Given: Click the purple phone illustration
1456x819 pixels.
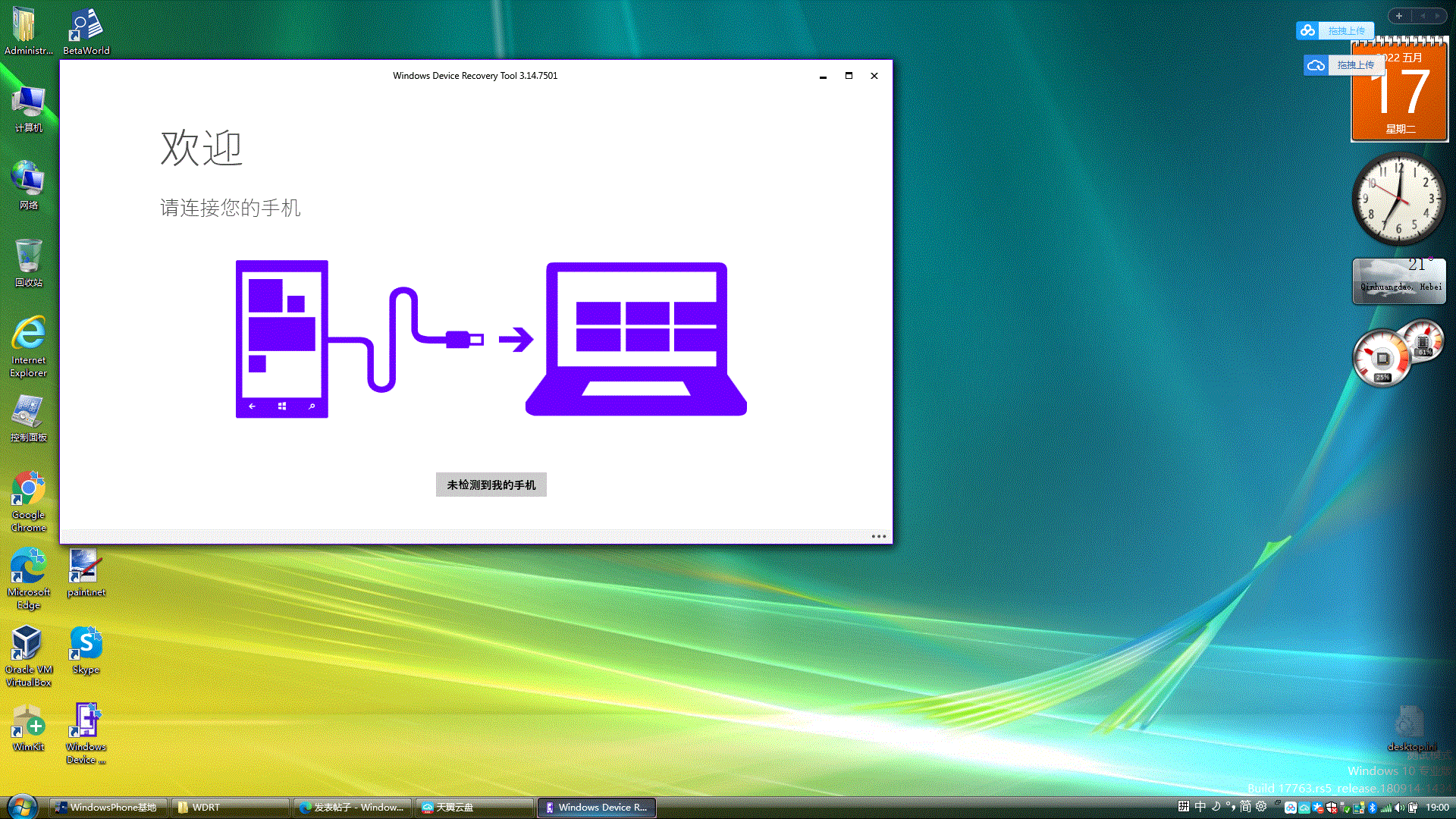Looking at the screenshot, I should [282, 339].
